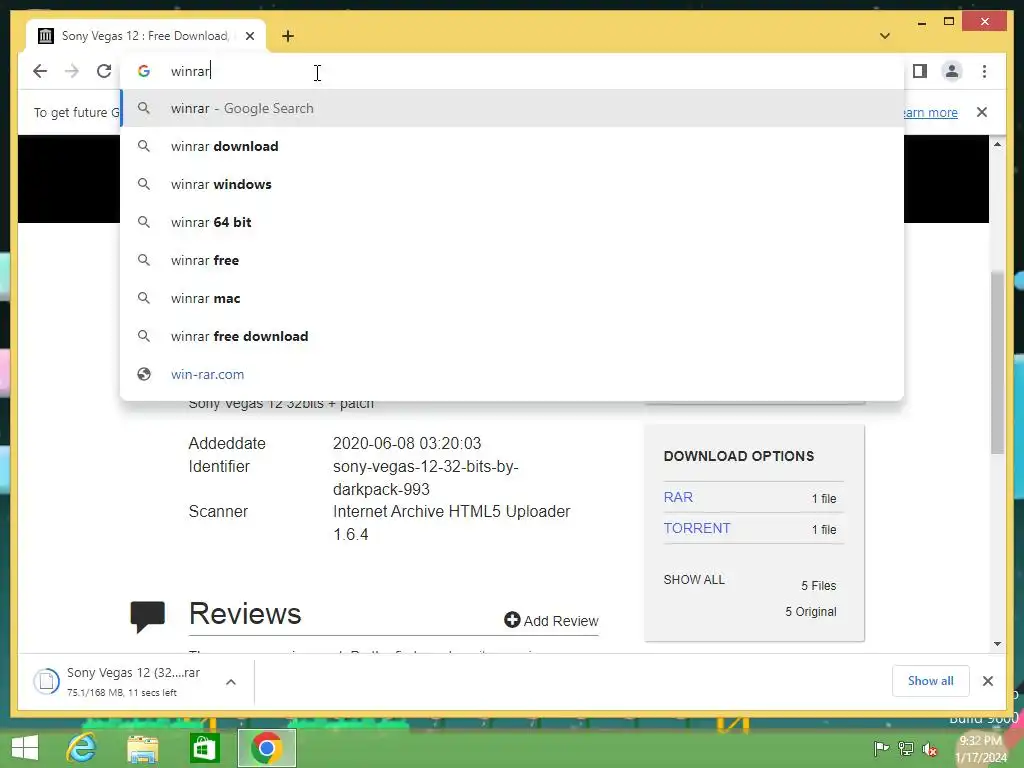Click Add Review link
The height and width of the screenshot is (768, 1024).
551,620
